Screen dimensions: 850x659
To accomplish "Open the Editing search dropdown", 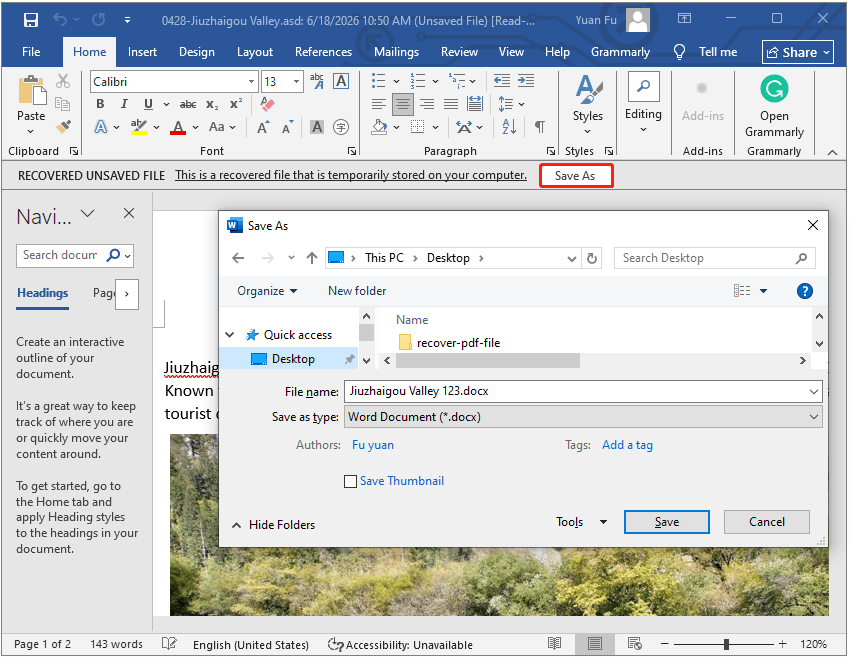I will 643,104.
